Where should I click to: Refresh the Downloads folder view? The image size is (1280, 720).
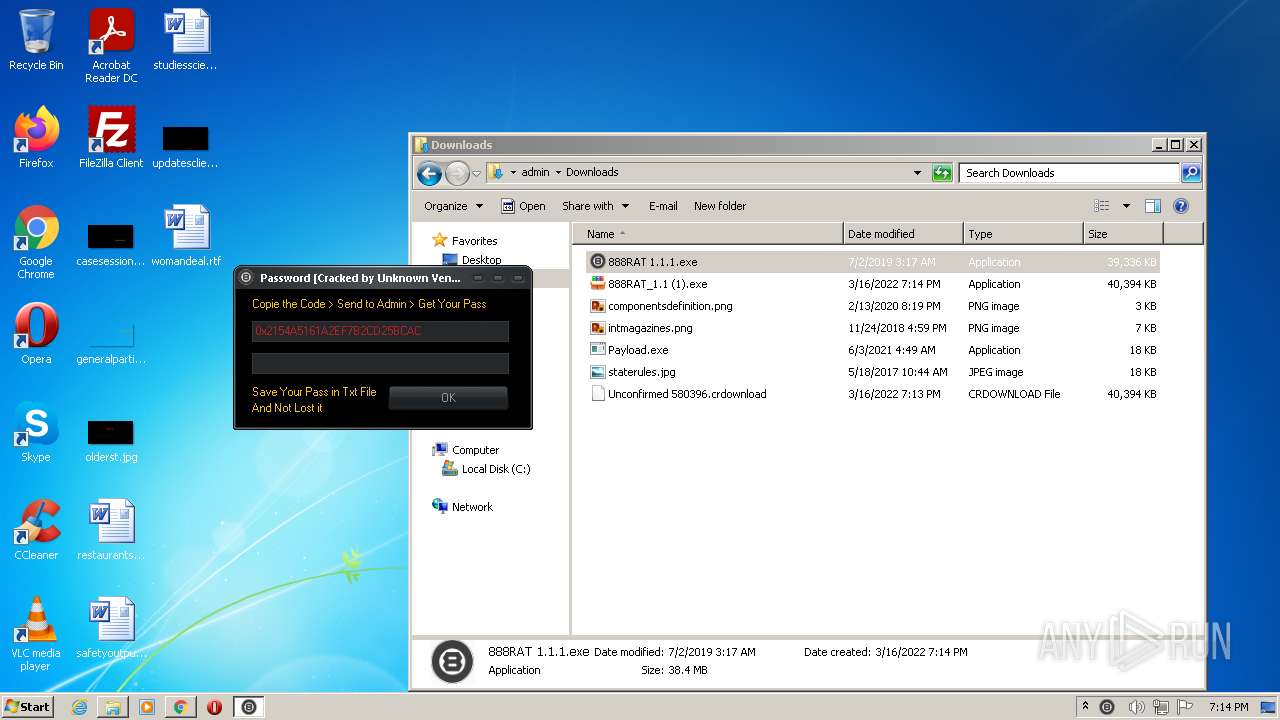(x=942, y=173)
